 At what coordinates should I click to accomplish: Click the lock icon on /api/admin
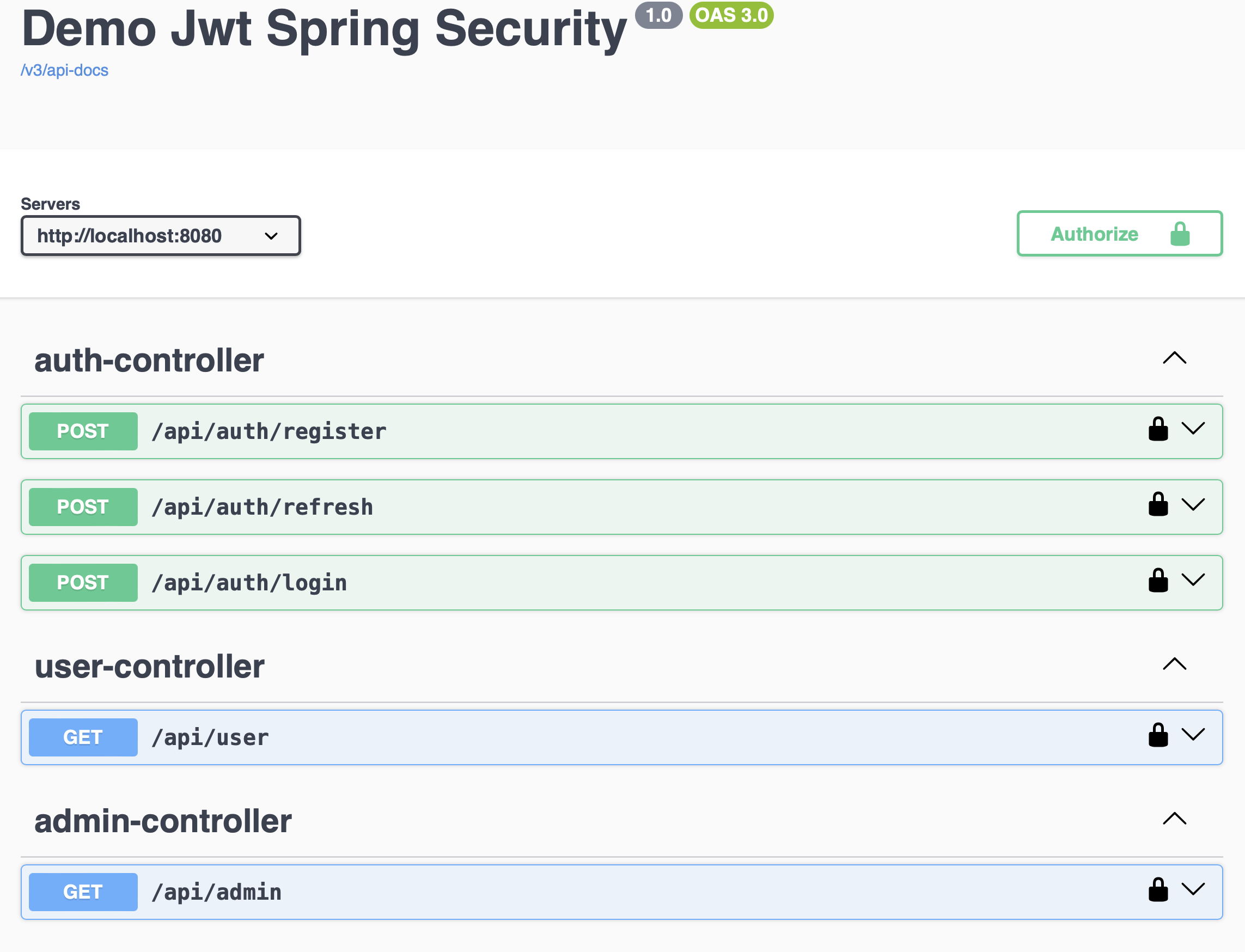click(1158, 891)
